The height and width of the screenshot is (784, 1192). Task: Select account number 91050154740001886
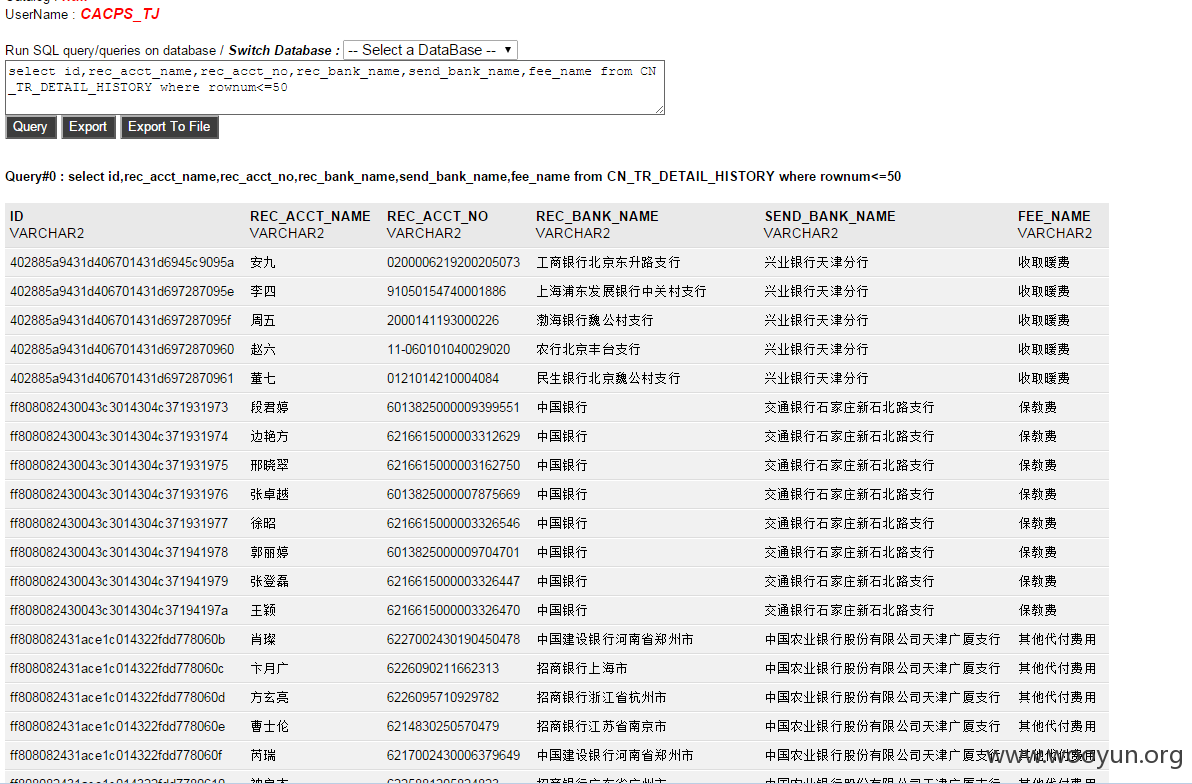coord(446,291)
